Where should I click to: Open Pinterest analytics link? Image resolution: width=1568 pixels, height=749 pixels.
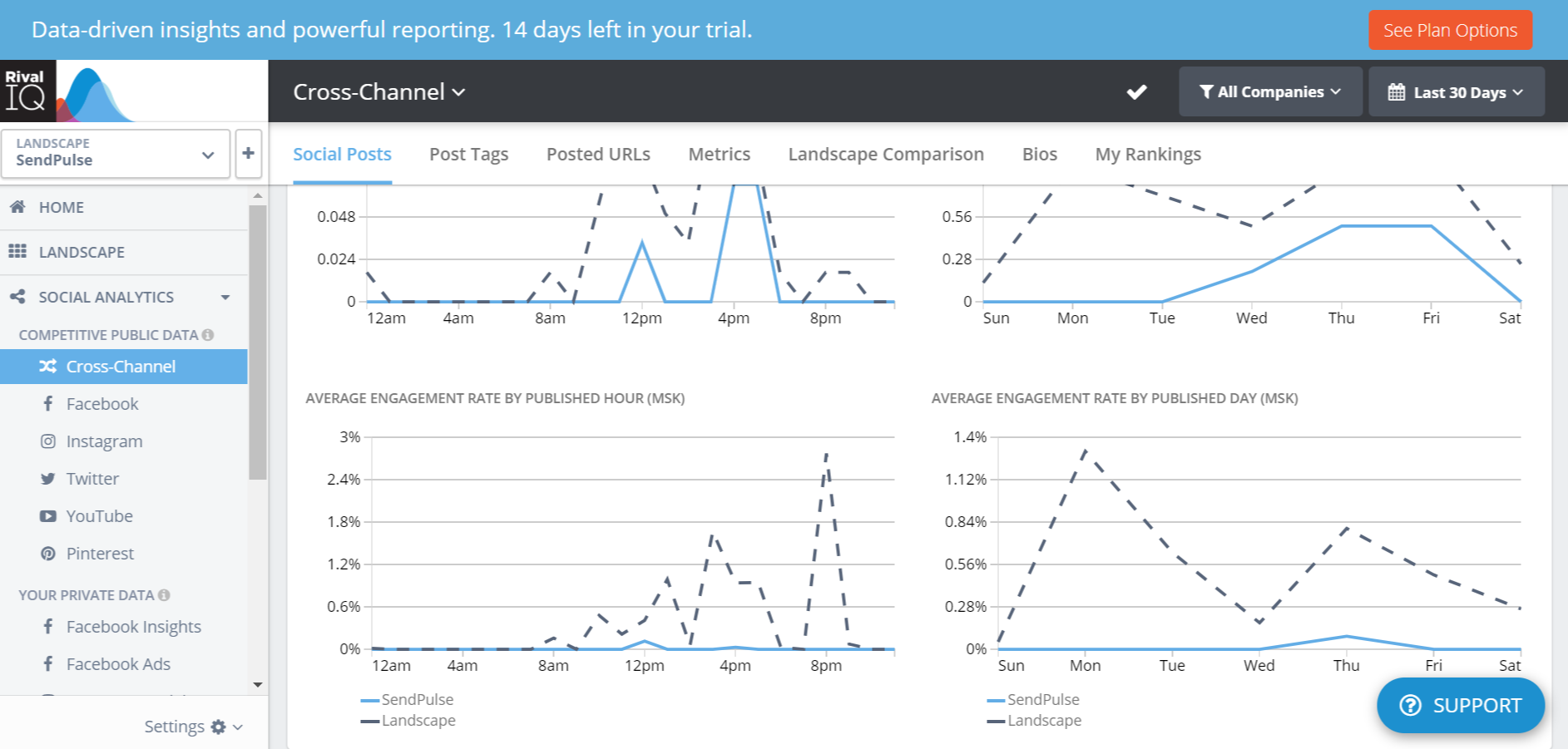tap(100, 554)
